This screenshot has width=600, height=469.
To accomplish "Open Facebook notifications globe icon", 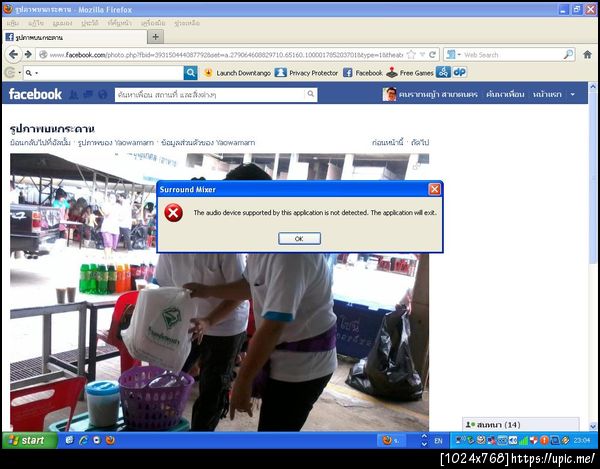I will 102,94.
